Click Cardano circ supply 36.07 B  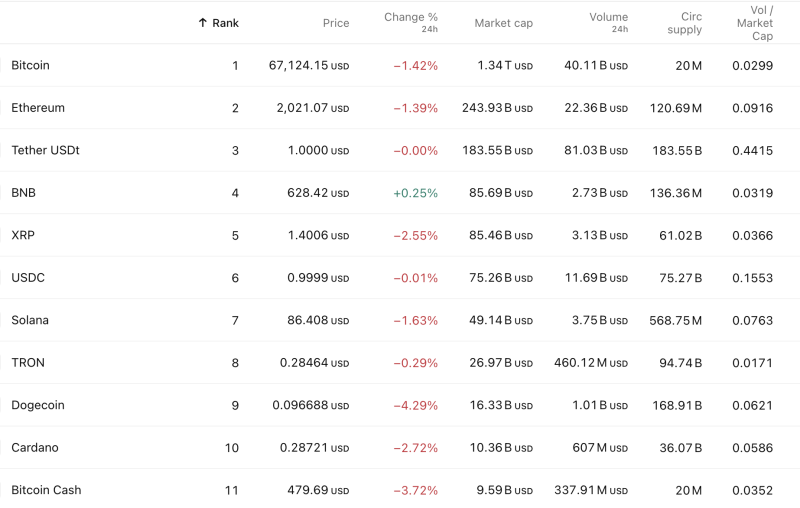click(681, 447)
